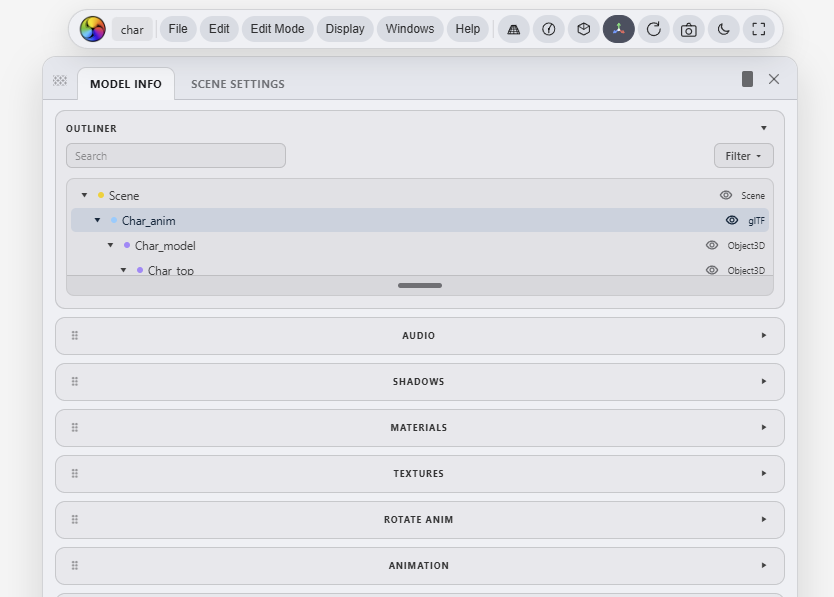
Task: Toggle the highlighted axes gizmo icon
Action: [x=619, y=29]
